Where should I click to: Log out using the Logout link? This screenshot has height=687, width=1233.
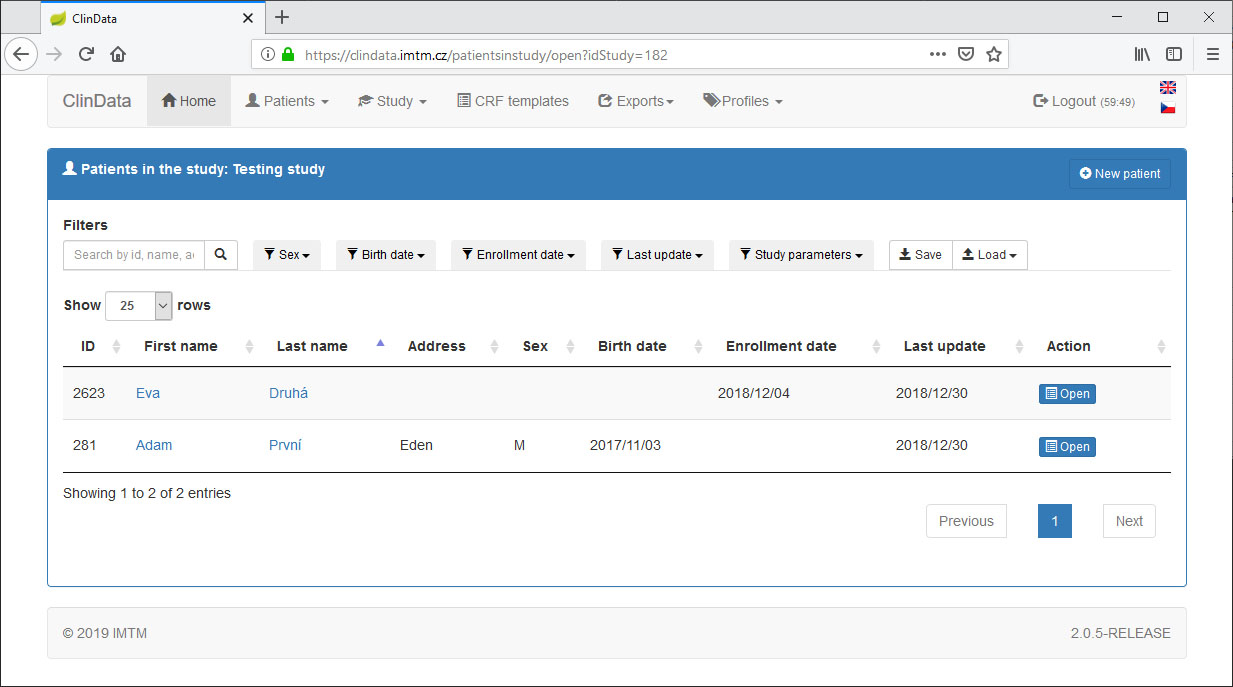(1084, 101)
